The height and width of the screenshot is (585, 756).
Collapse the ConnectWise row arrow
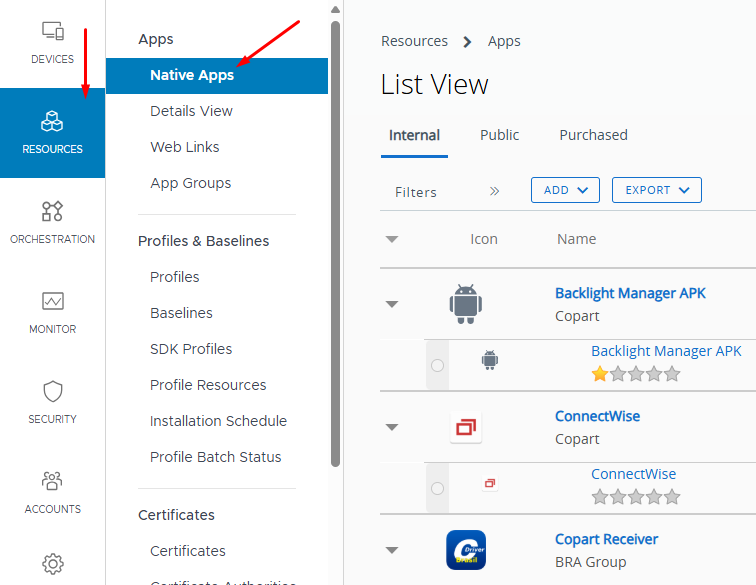[392, 427]
